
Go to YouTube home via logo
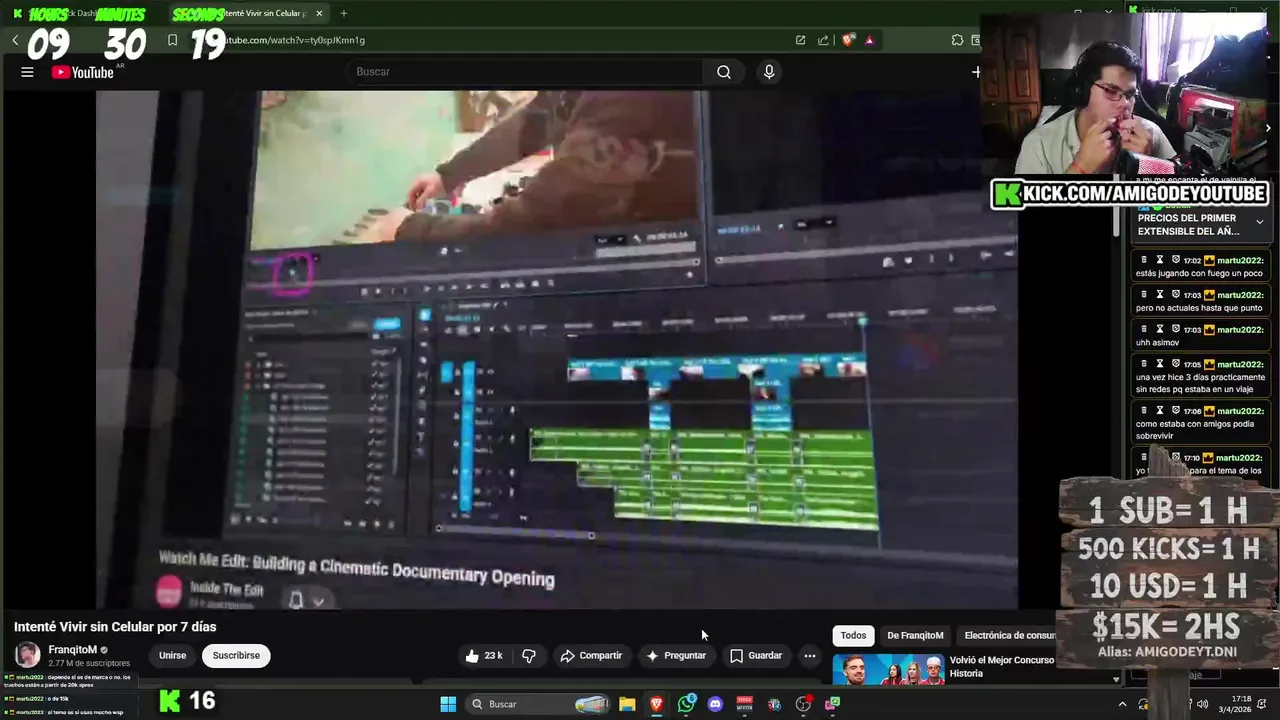coord(83,72)
